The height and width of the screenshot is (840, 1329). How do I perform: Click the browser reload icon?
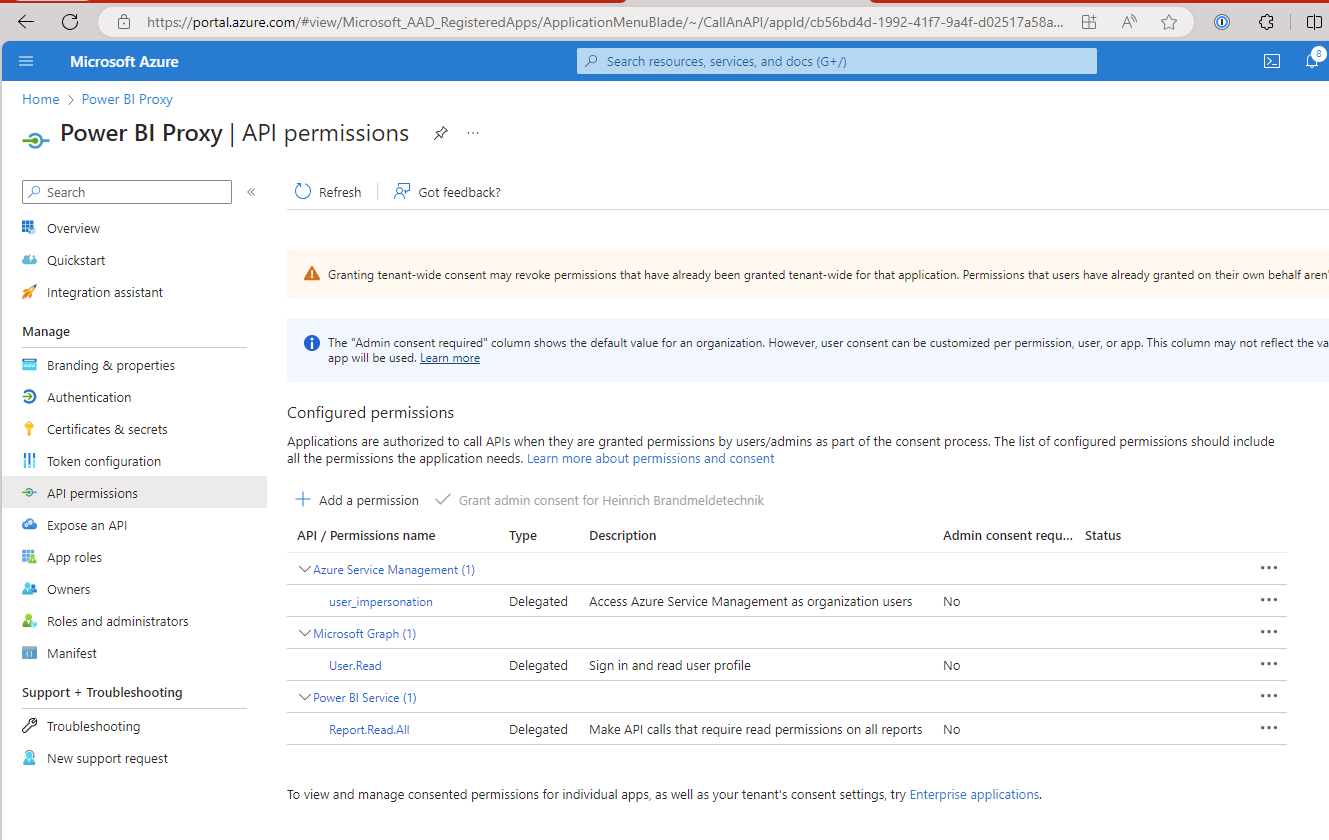[70, 21]
